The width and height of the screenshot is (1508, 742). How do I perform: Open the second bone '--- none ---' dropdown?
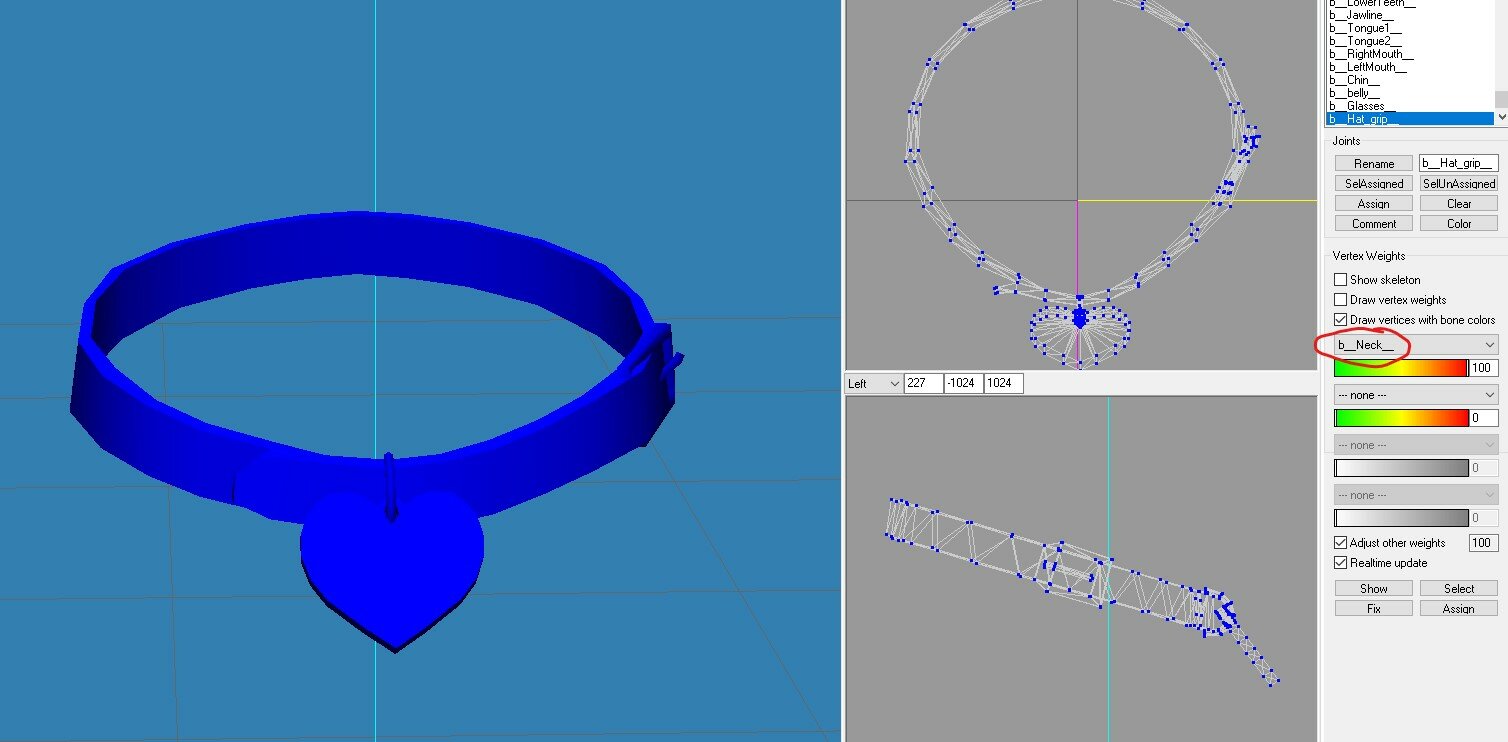pyautogui.click(x=1416, y=395)
